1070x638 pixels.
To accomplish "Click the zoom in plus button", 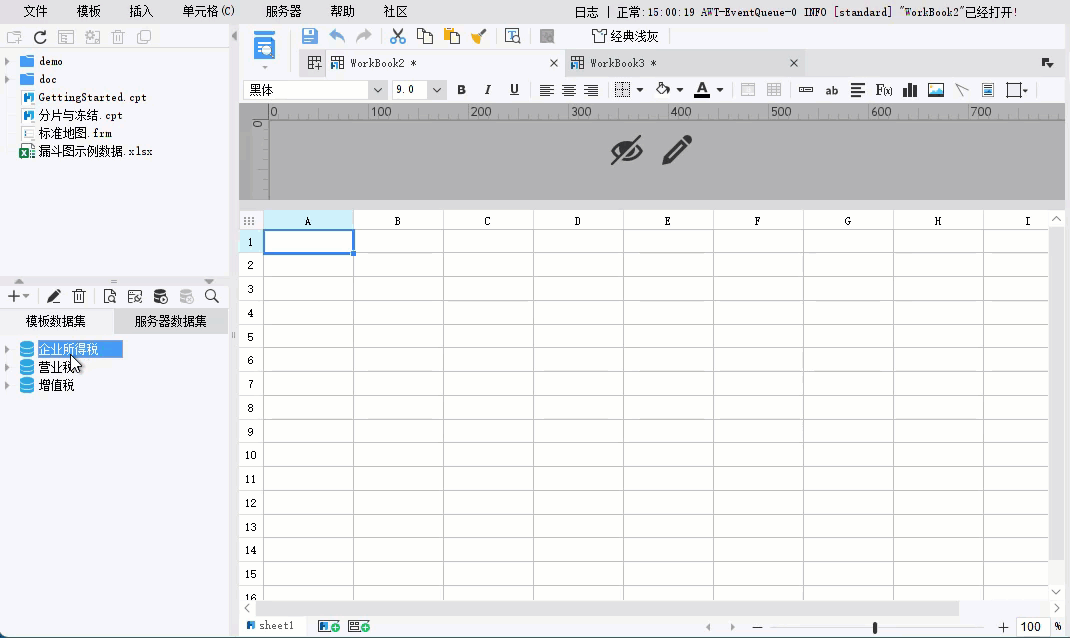I will (1002, 627).
